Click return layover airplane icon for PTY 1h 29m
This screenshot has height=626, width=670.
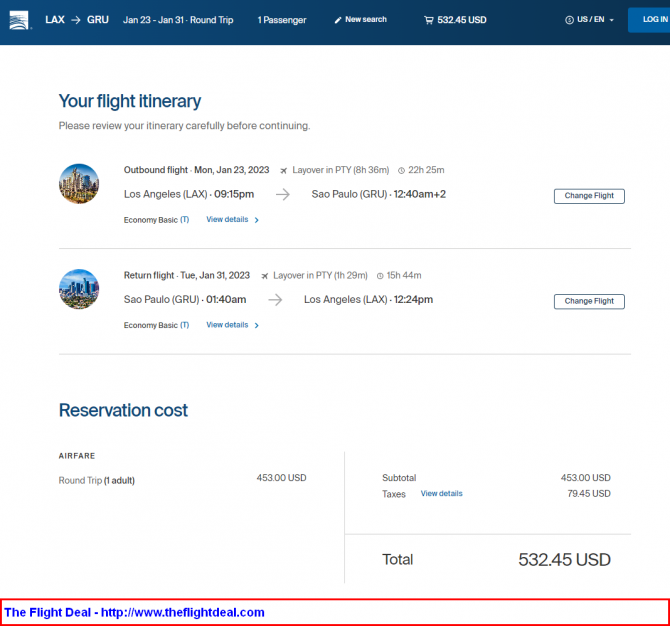click(264, 276)
